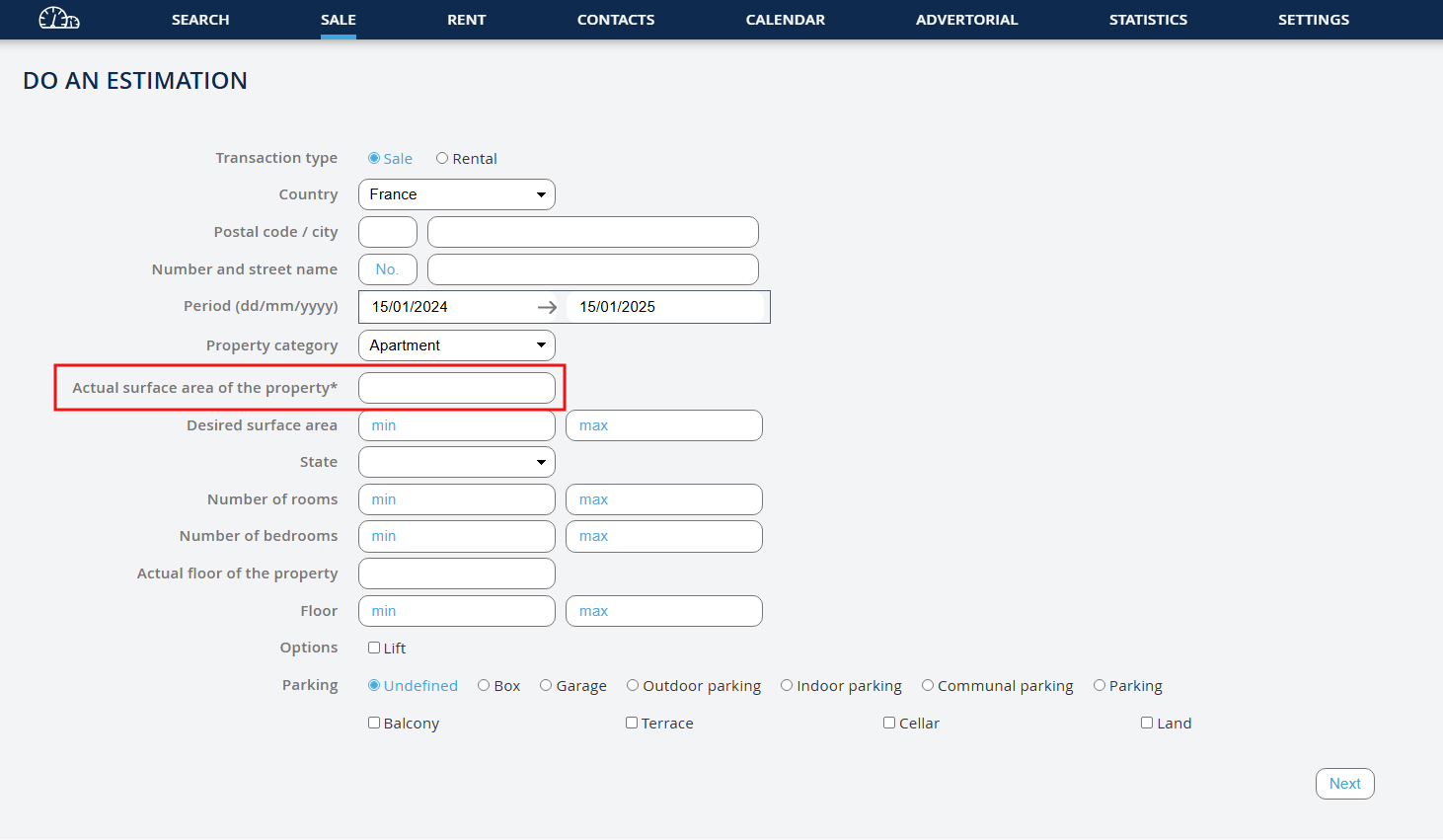Enable the Lift option checkbox

pyautogui.click(x=374, y=648)
